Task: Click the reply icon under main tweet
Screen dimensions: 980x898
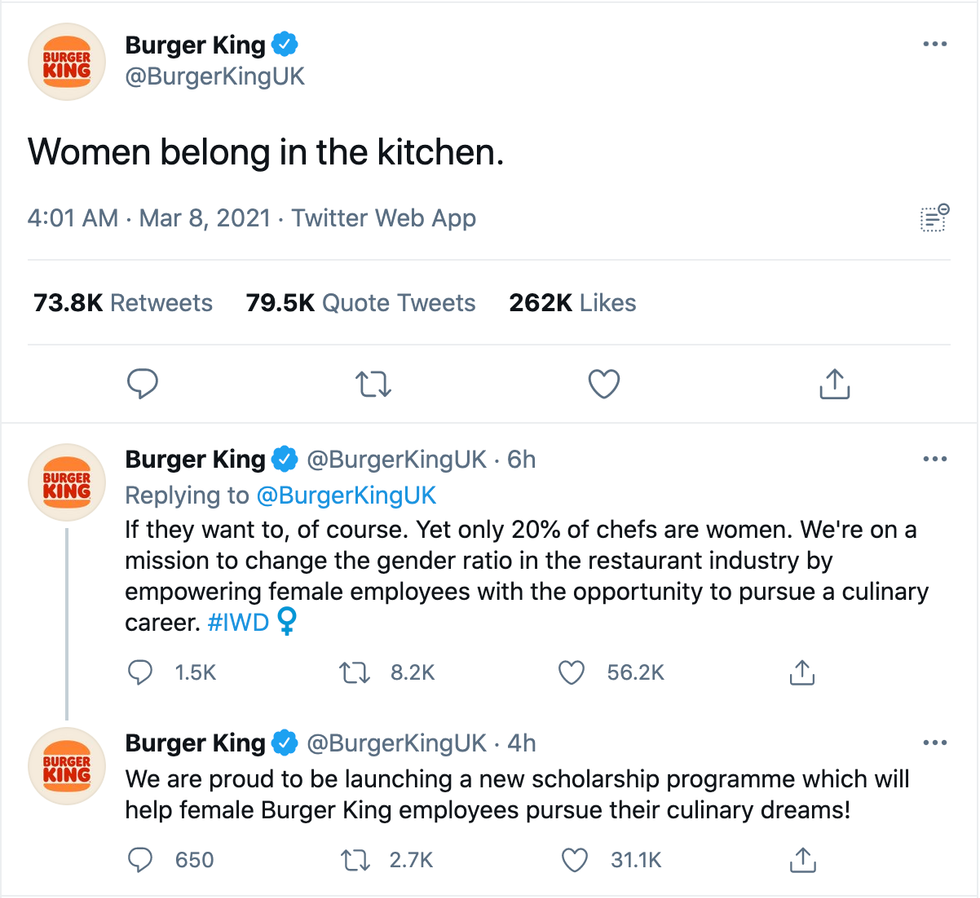Action: 144,384
